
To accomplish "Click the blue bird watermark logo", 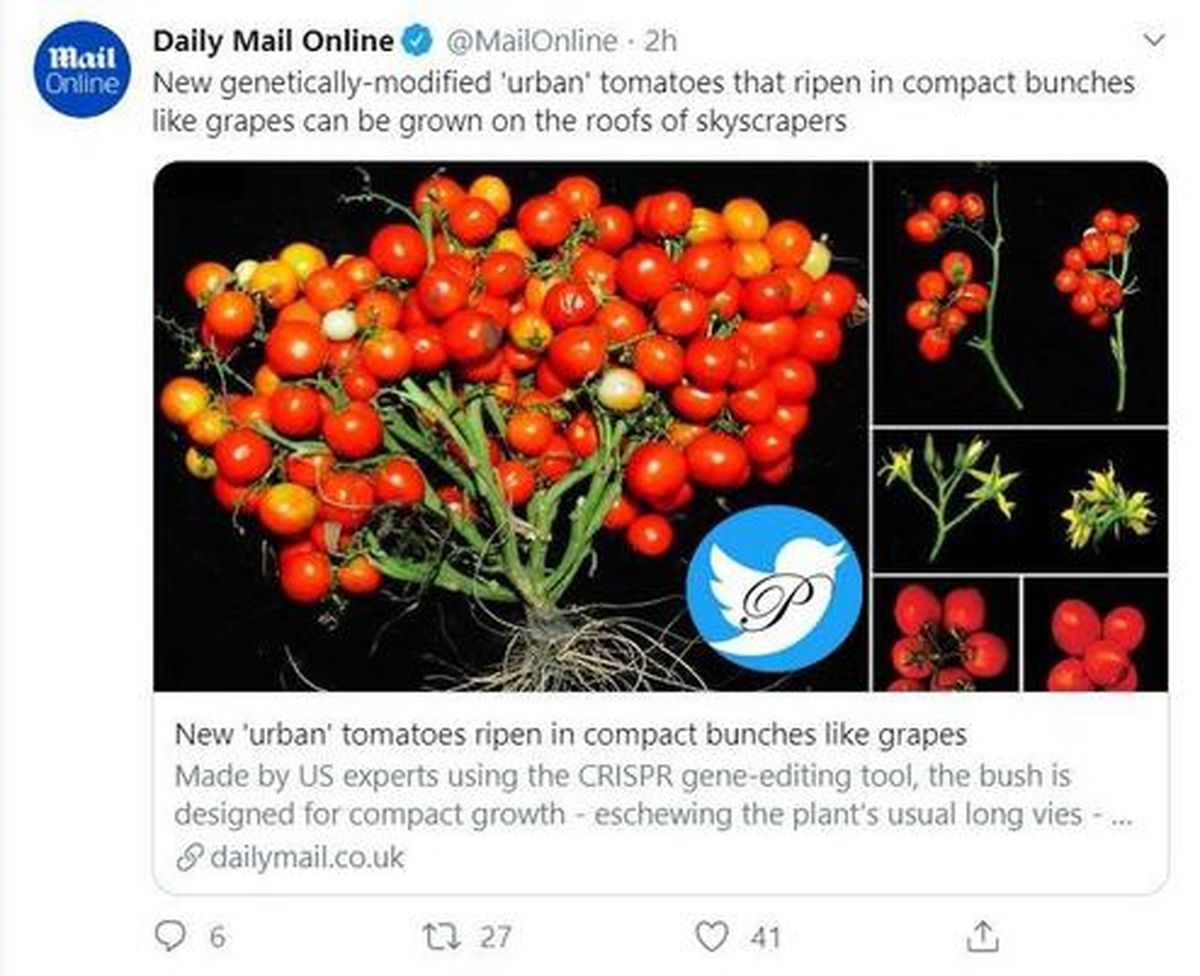I will pos(773,588).
